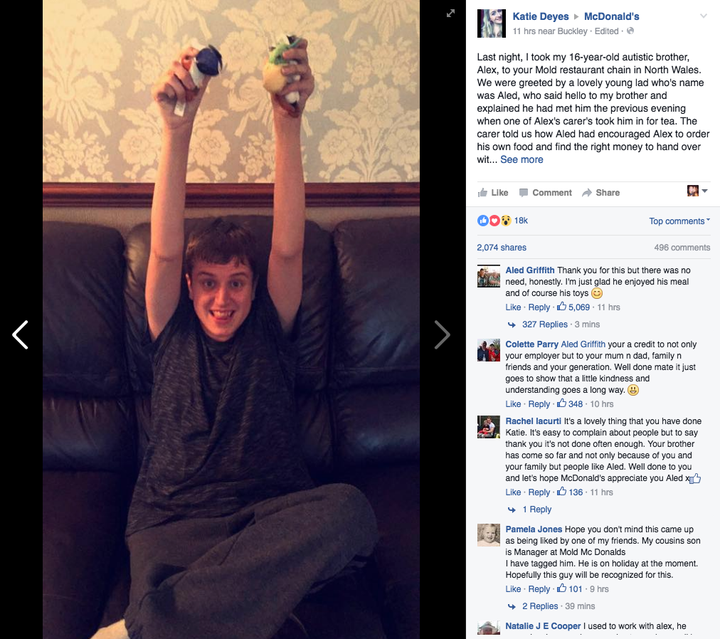Like Aled Griffith's comment
Screen dimensions: 720x639
(x=513, y=308)
